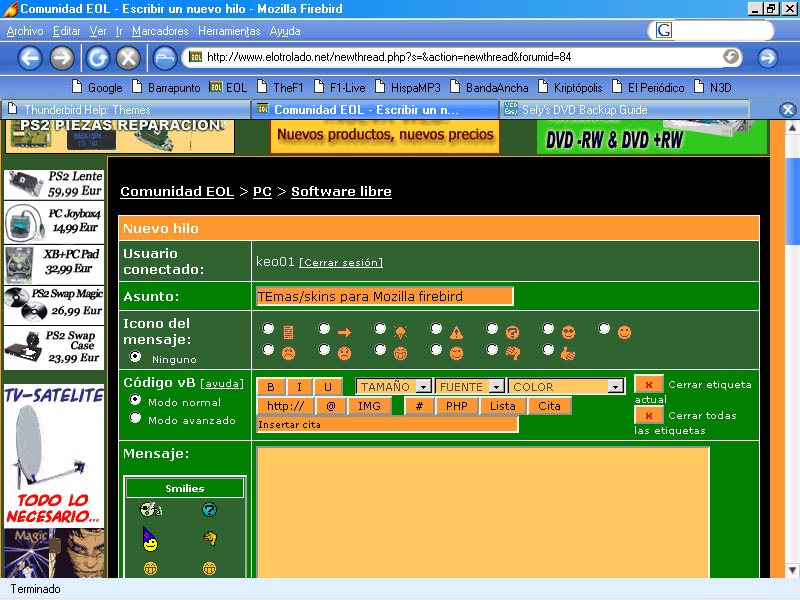Viewport: 800px width, 600px height.
Task: Insert the party-hat smiley from Smilies box
Action: pos(150,539)
